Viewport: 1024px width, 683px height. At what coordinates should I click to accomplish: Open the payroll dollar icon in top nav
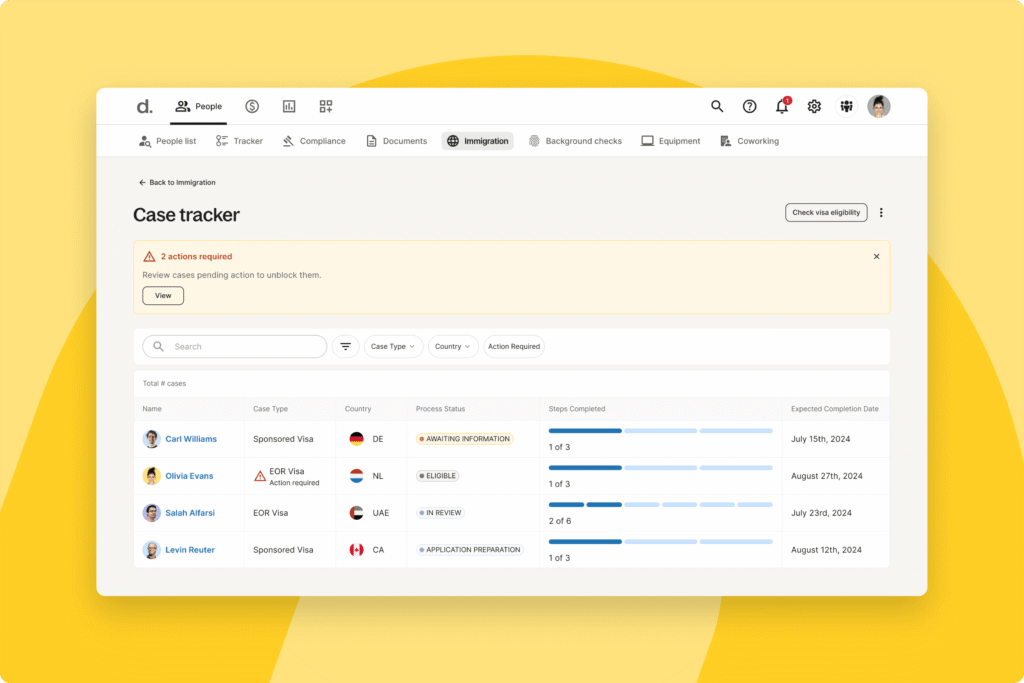coord(252,106)
